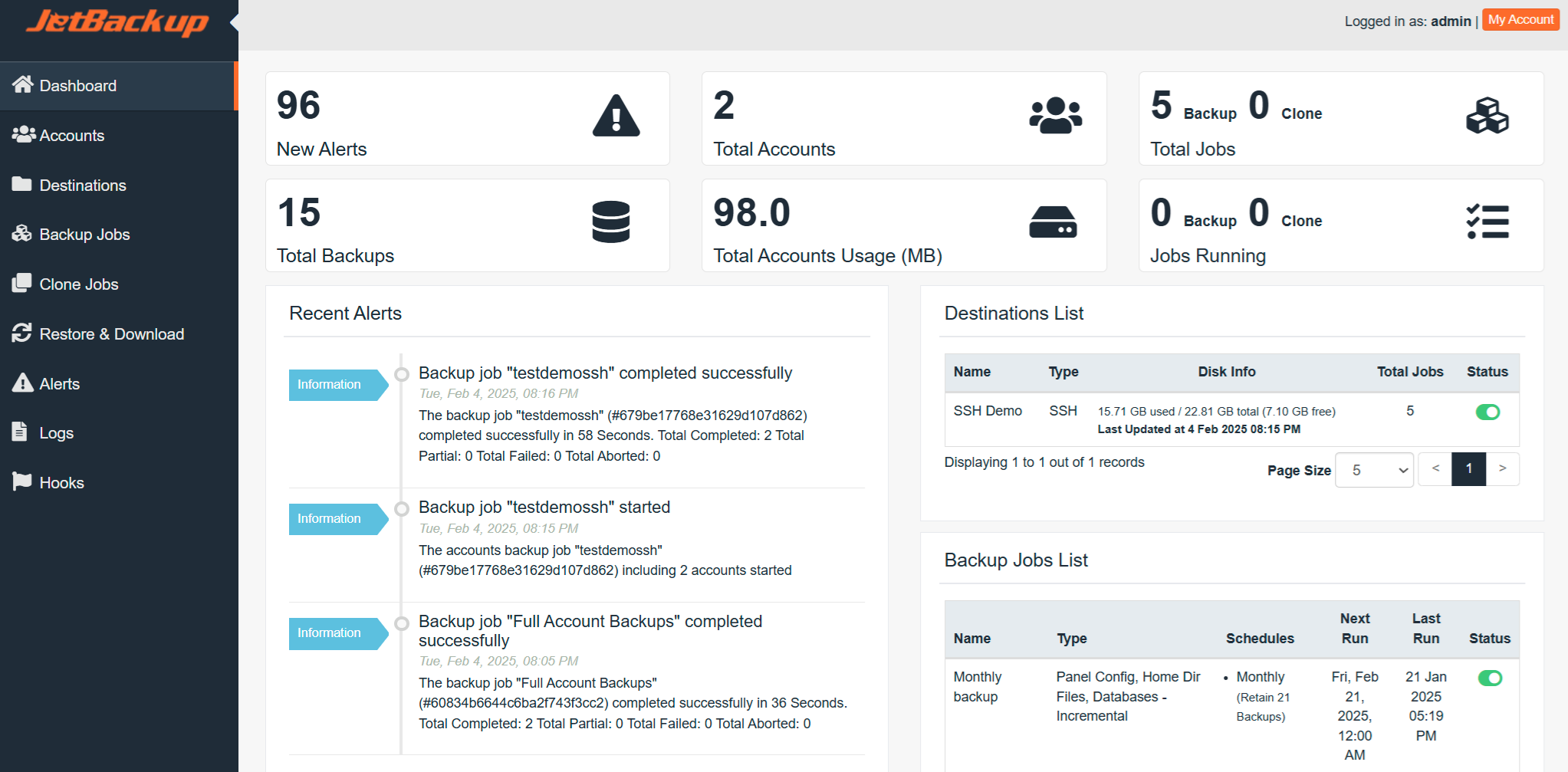Expand the Monthly schedule details
The image size is (1568, 772).
coord(1260,676)
